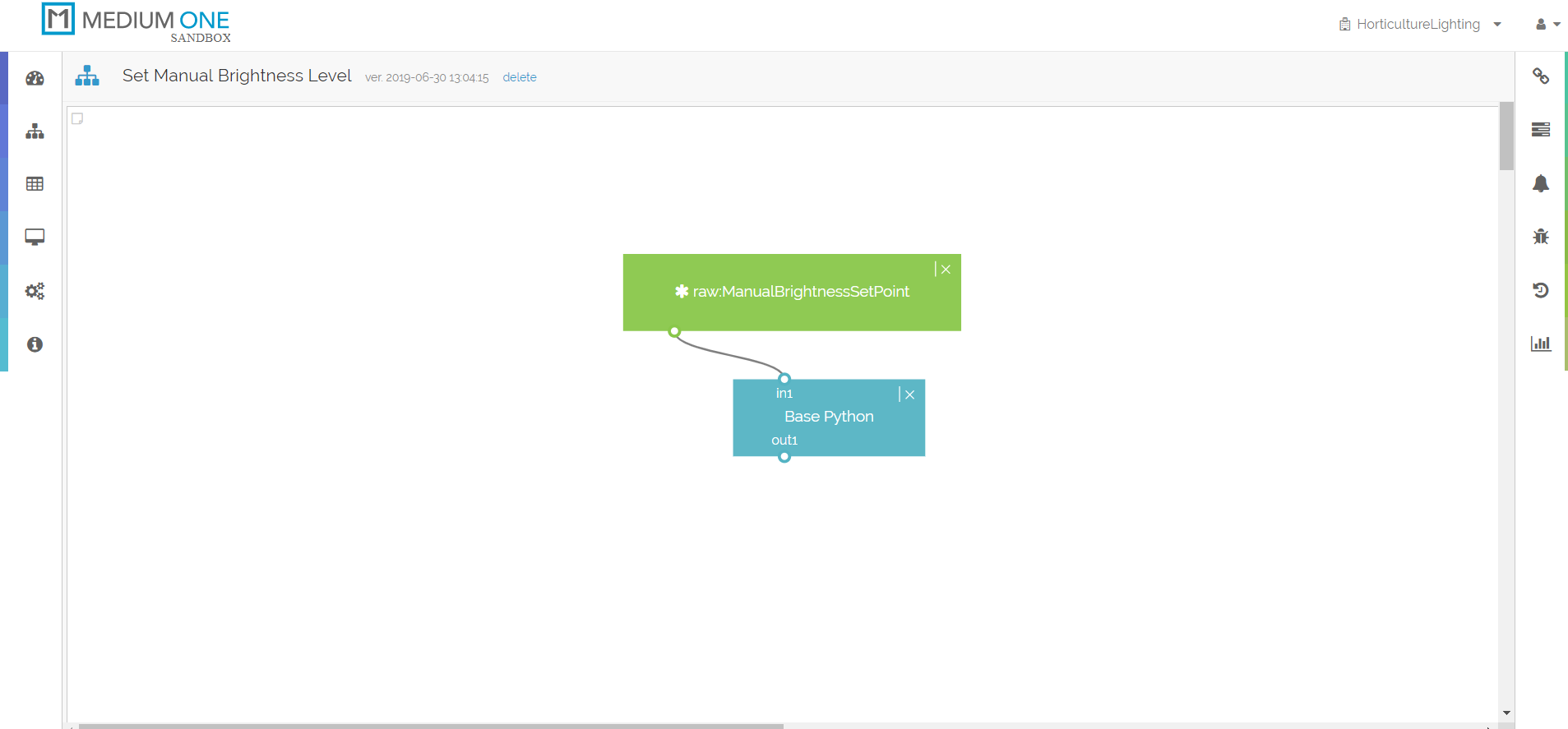Open the alerts bell icon

coord(1540,183)
